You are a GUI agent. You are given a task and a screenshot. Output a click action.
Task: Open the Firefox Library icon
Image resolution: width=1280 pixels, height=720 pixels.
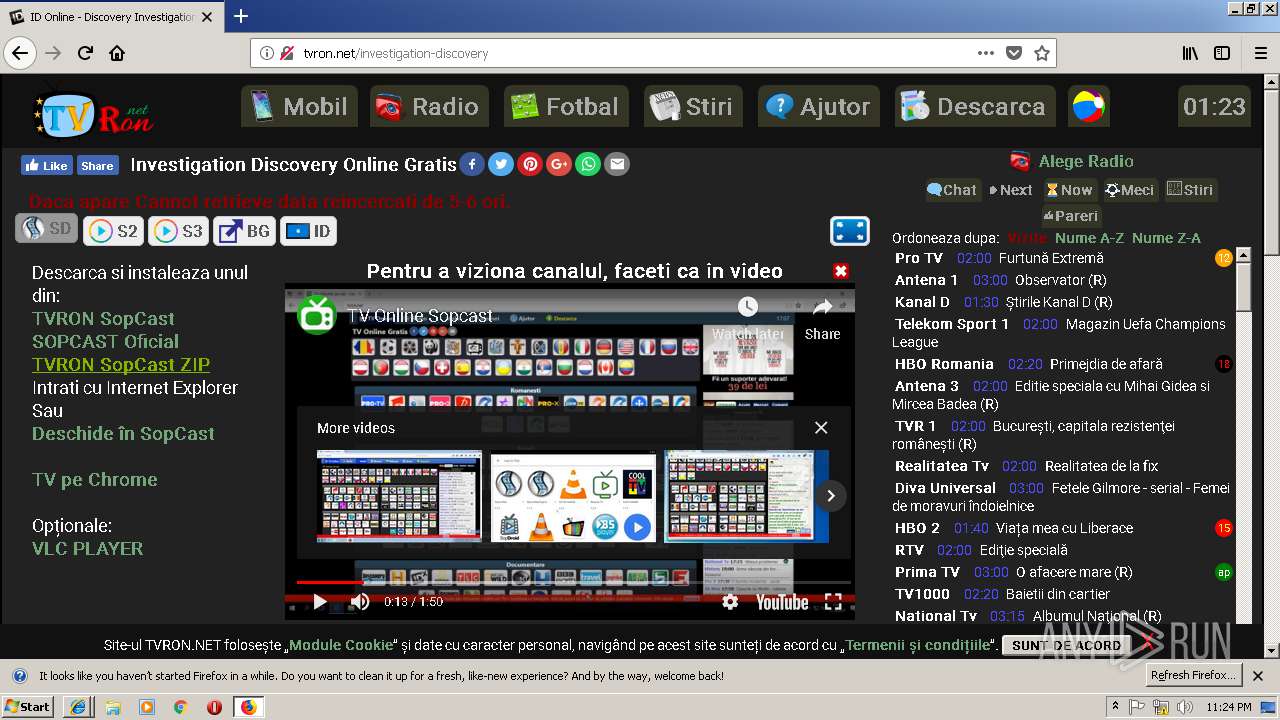click(x=1190, y=53)
